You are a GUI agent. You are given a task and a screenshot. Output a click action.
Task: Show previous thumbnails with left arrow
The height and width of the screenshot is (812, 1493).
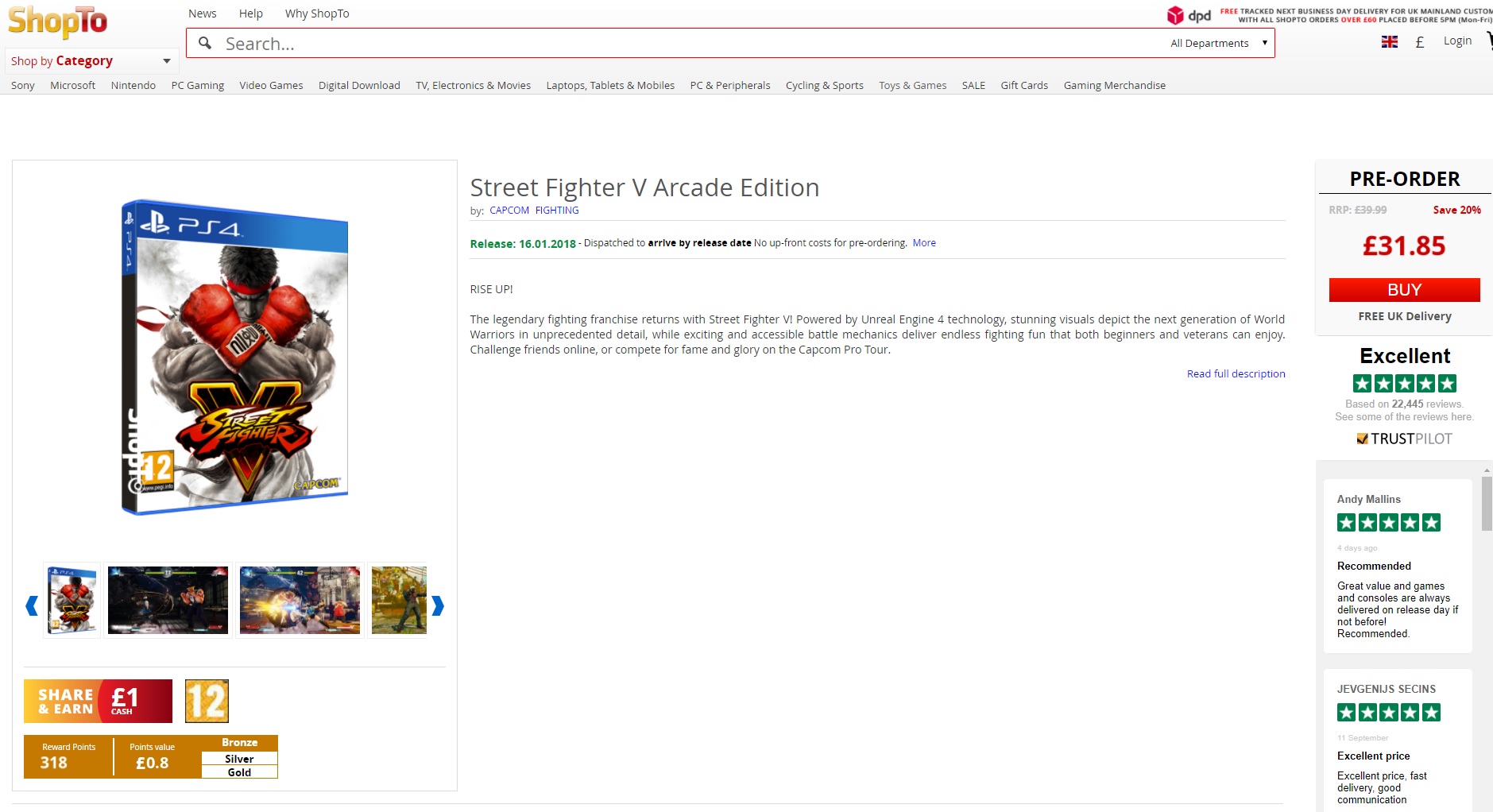coord(32,606)
